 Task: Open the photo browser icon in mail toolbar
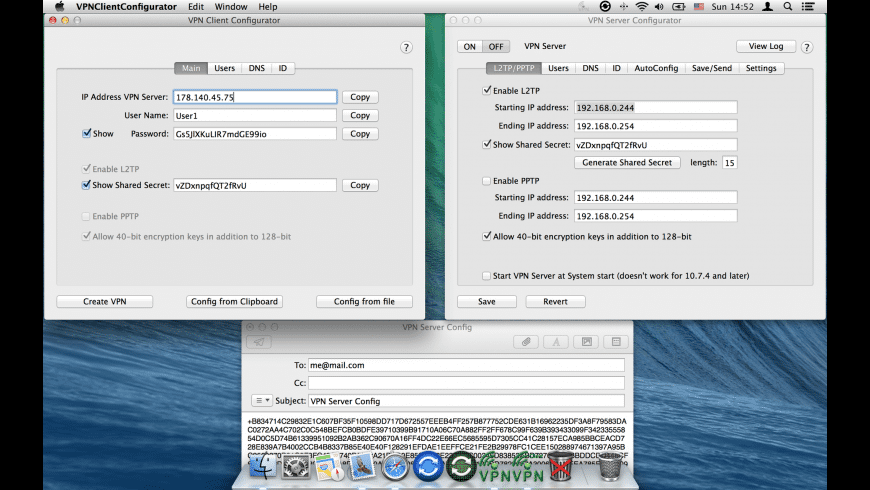[x=586, y=342]
